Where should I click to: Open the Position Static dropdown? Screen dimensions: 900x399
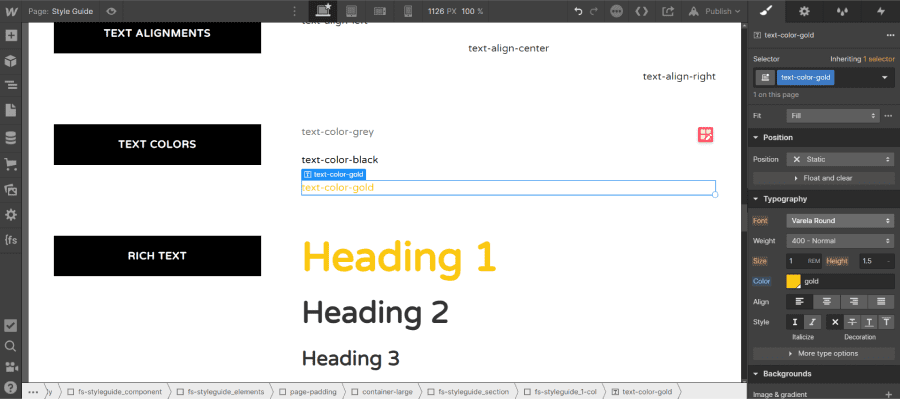(x=840, y=159)
